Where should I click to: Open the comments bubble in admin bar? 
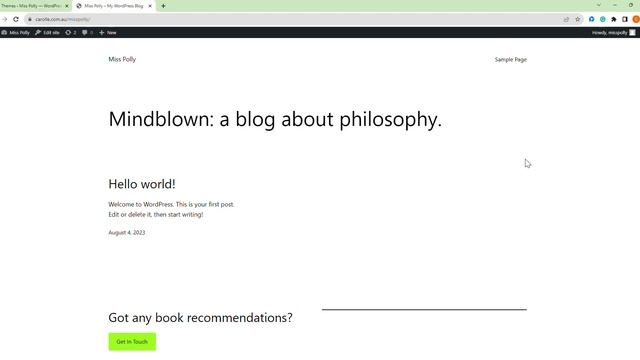(87, 32)
